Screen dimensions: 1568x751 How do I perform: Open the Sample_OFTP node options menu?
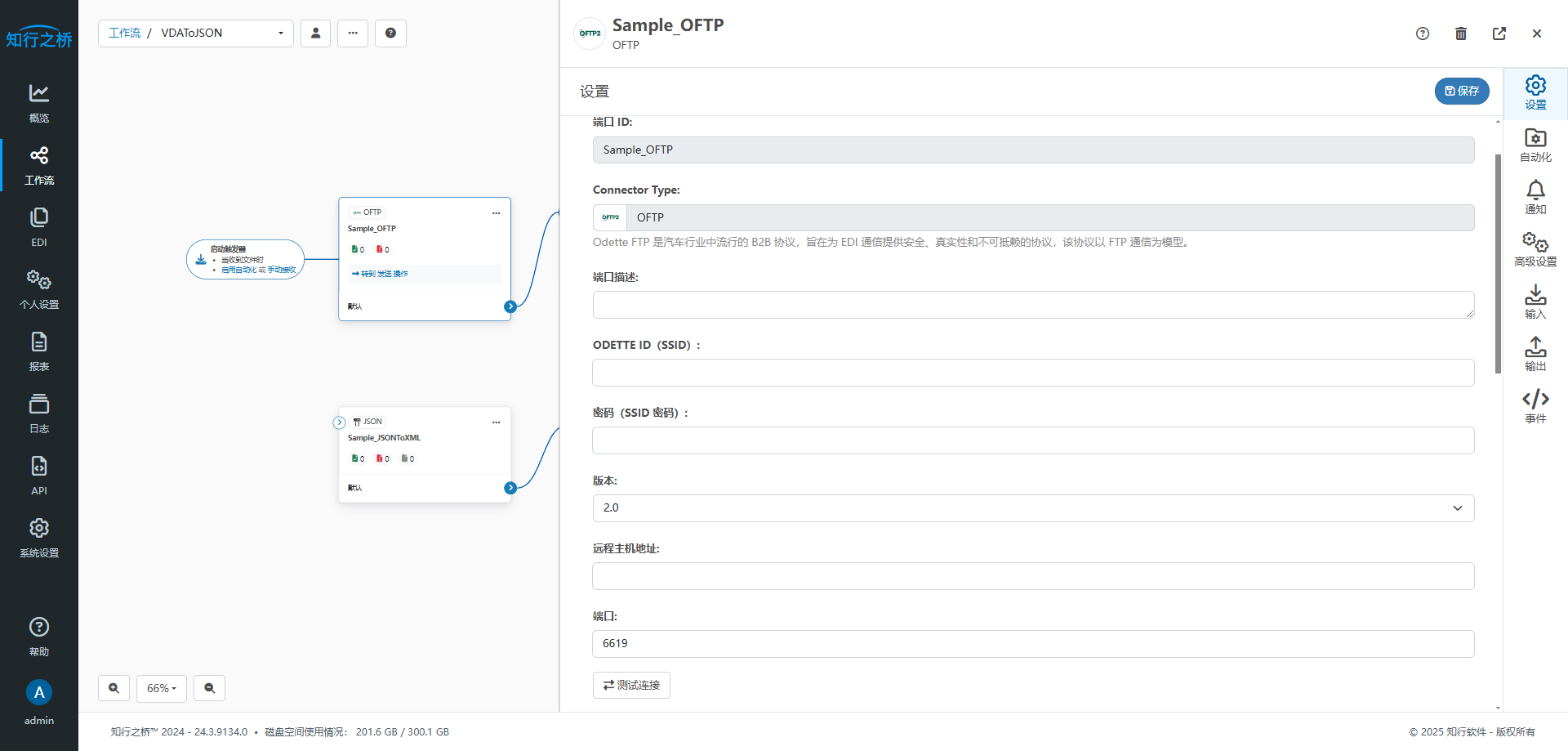click(496, 212)
